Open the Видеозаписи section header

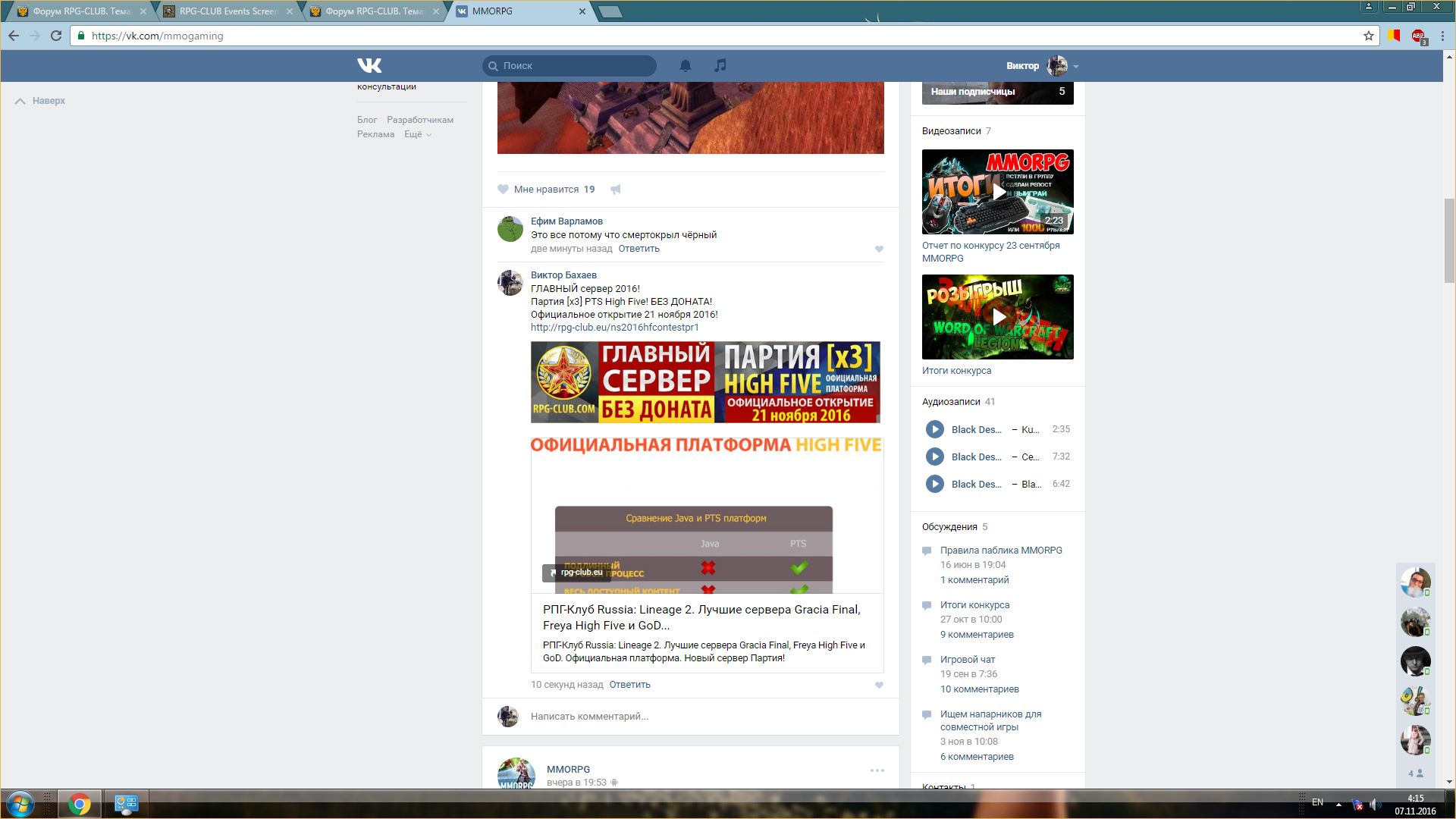coord(951,131)
